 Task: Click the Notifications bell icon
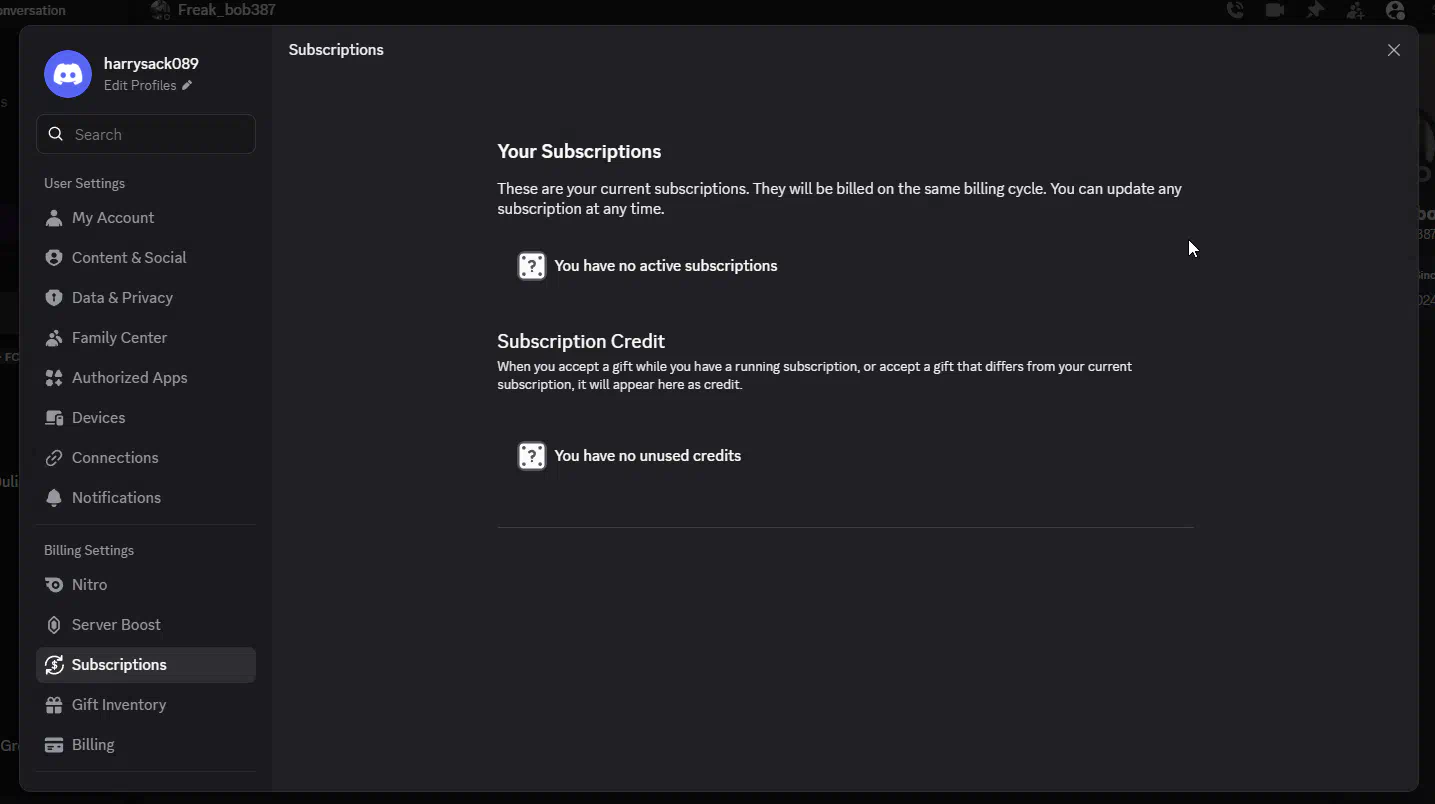pos(54,498)
